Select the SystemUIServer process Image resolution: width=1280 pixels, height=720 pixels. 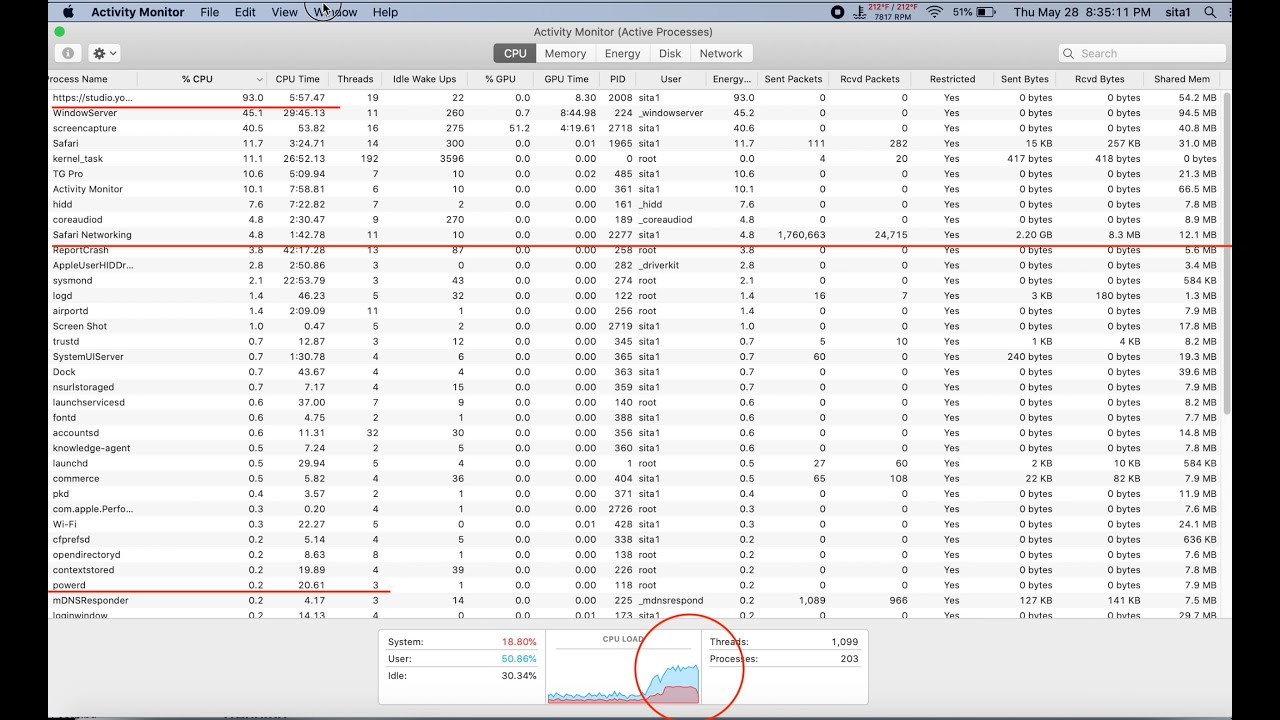tap(634, 357)
